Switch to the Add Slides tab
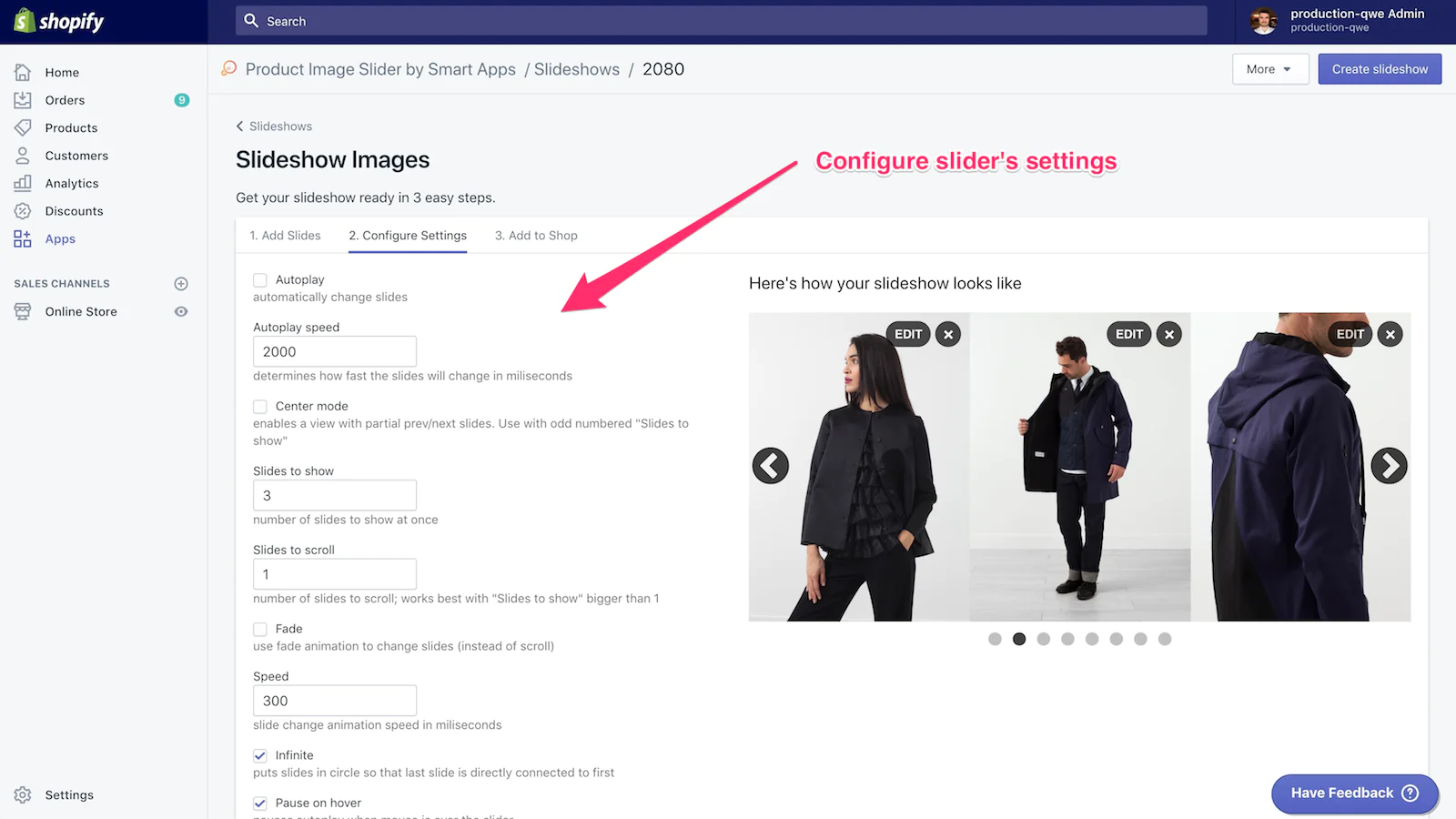 pyautogui.click(x=285, y=236)
